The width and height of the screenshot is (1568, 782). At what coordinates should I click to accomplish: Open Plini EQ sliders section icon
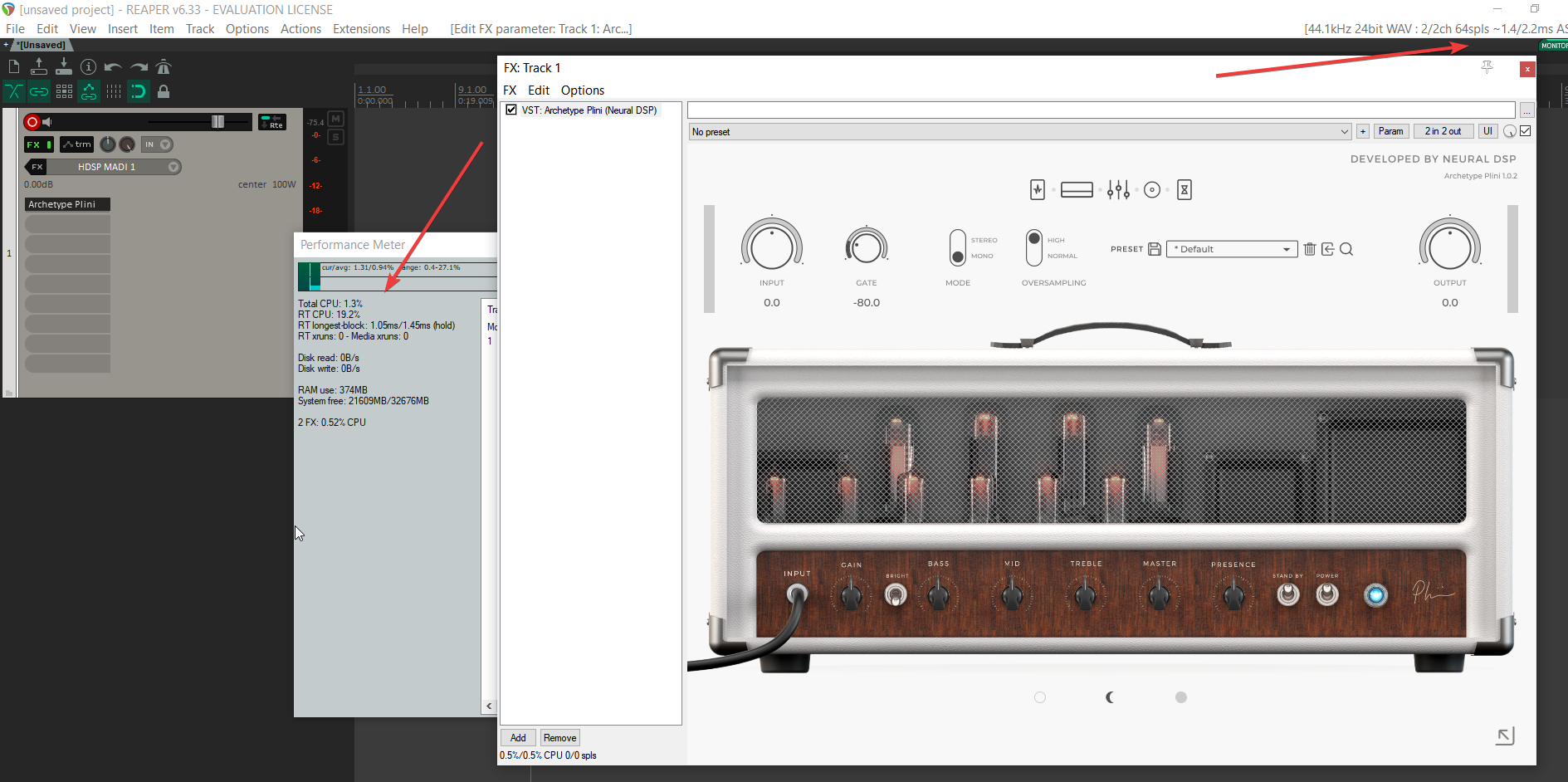point(1118,190)
